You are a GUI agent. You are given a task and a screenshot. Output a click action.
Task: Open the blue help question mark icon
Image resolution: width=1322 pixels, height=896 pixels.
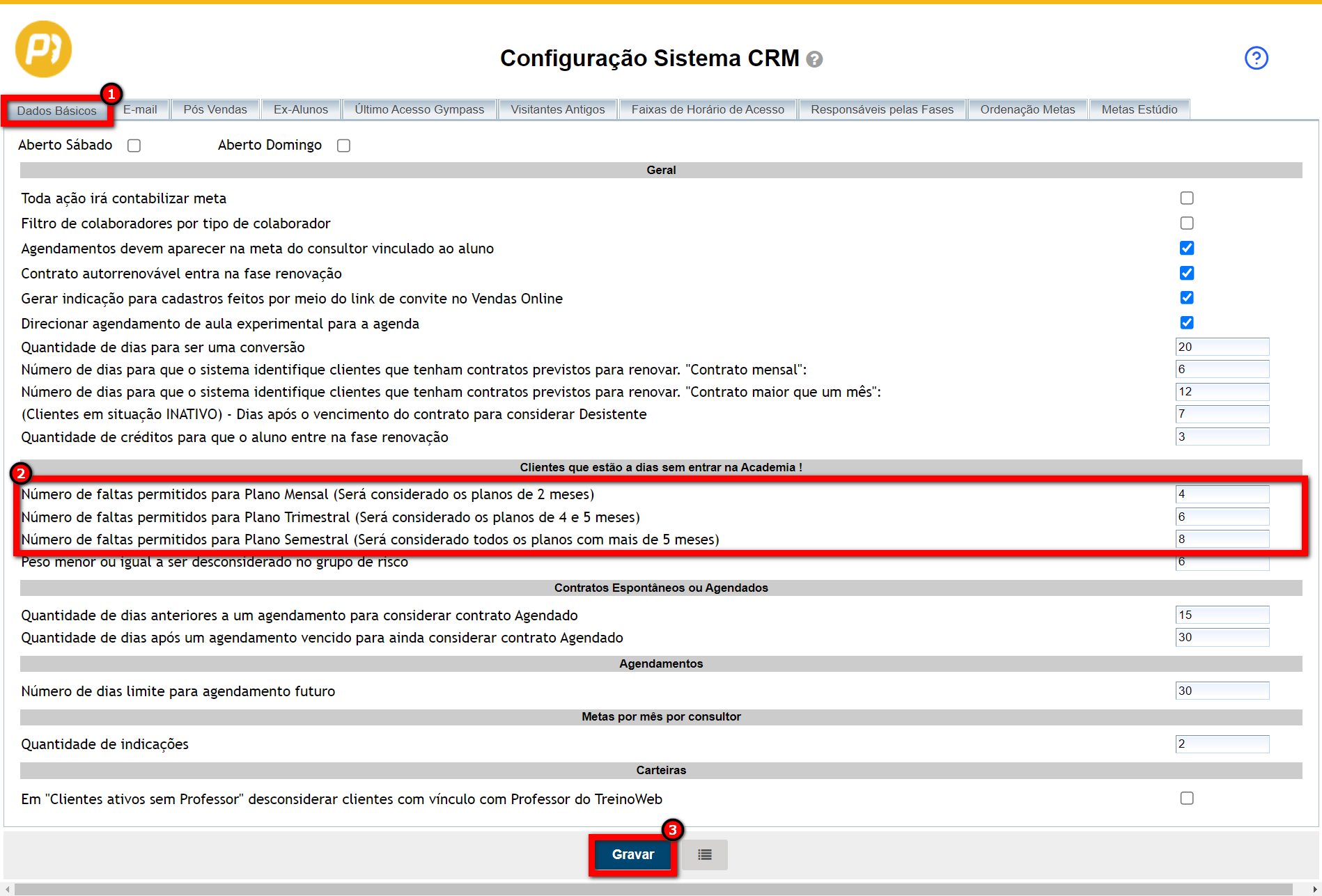[1256, 58]
